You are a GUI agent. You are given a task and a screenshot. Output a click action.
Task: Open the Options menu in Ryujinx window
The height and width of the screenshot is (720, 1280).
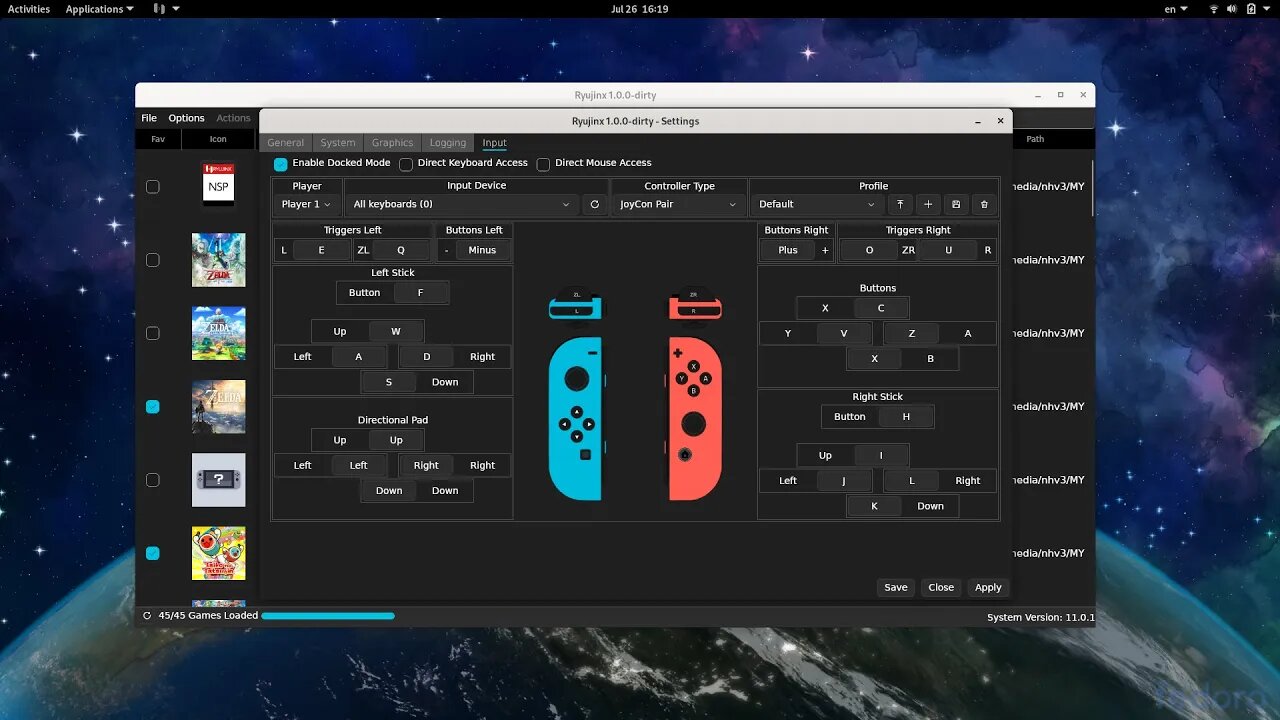point(186,118)
